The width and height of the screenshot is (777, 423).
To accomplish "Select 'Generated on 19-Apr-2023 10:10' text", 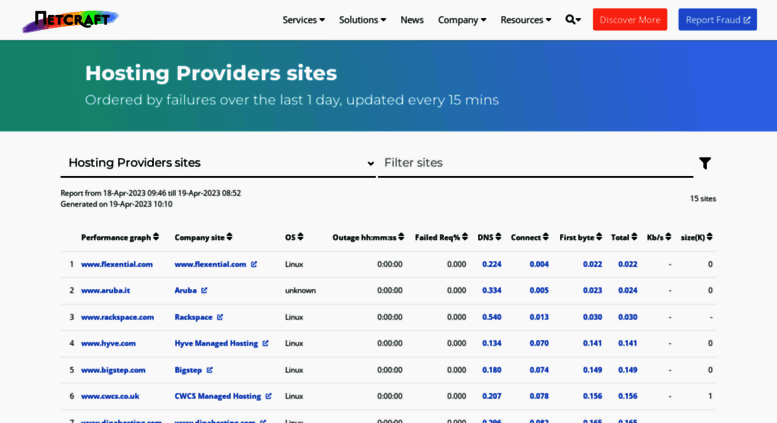I will pos(116,204).
